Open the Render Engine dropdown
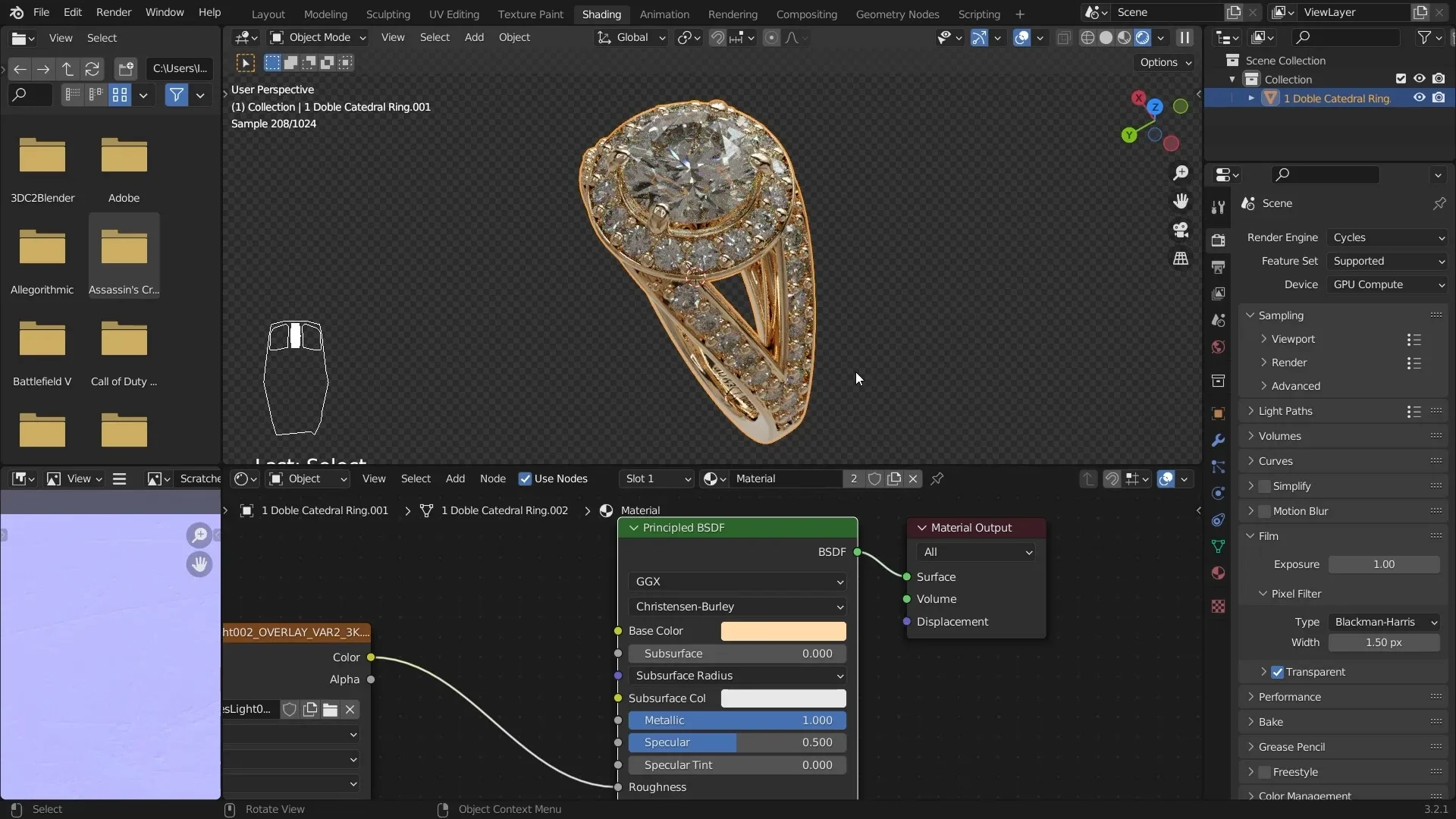 pos(1388,237)
